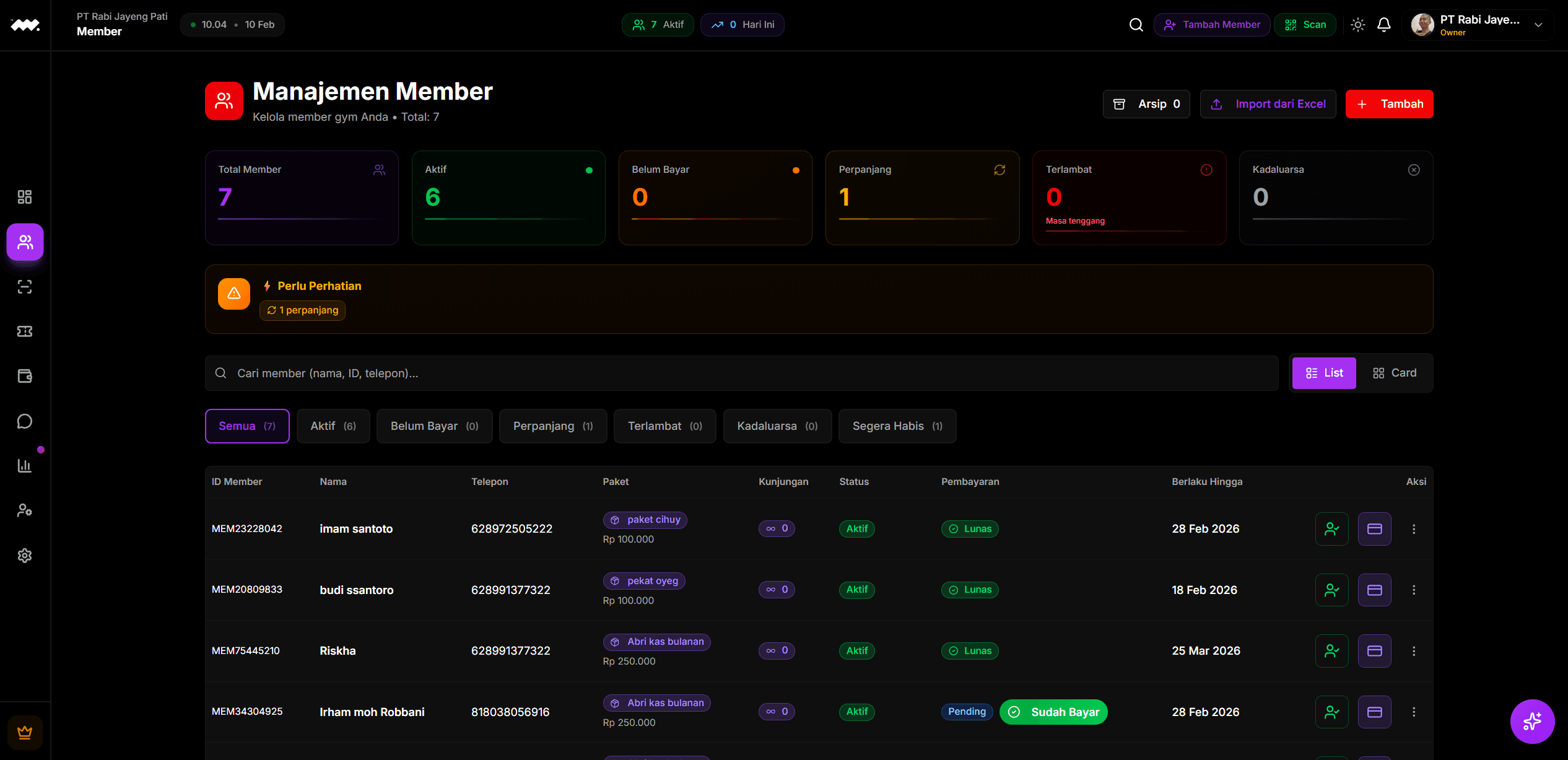
Task: Open three-dot menu for budi ssantoro
Action: (x=1414, y=590)
